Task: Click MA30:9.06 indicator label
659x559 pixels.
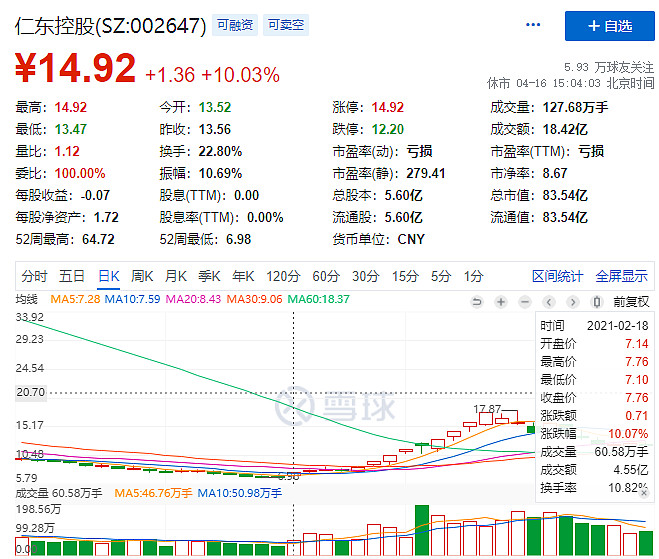Action: [254, 299]
